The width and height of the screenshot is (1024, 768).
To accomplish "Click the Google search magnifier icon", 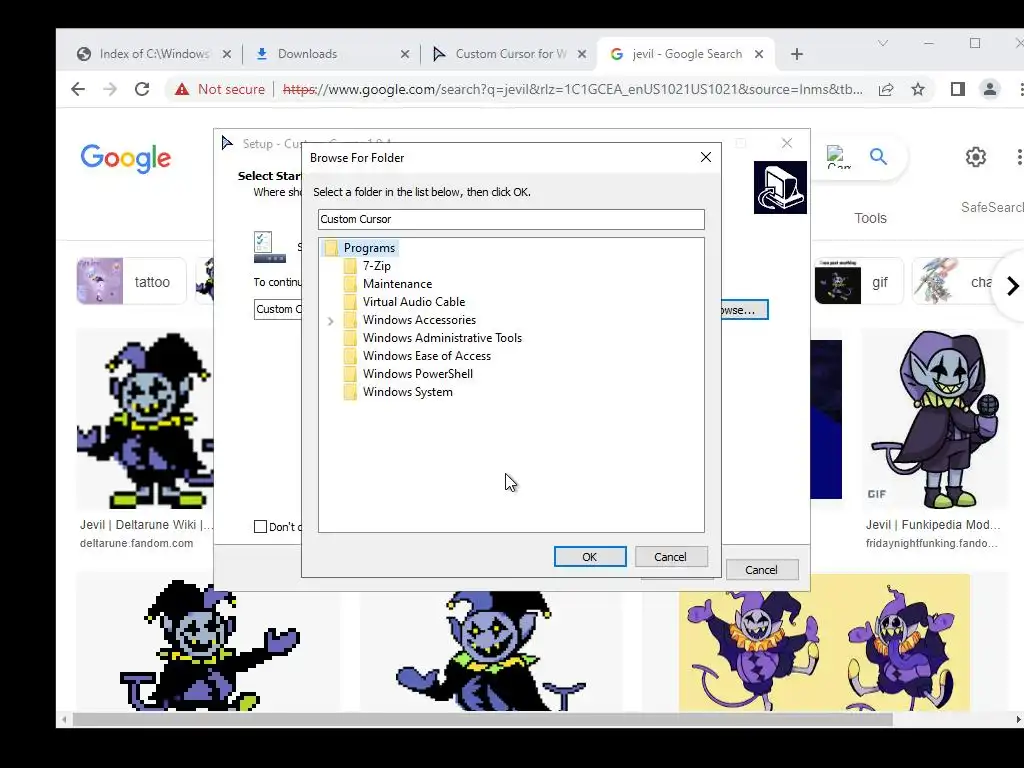I will tap(878, 157).
